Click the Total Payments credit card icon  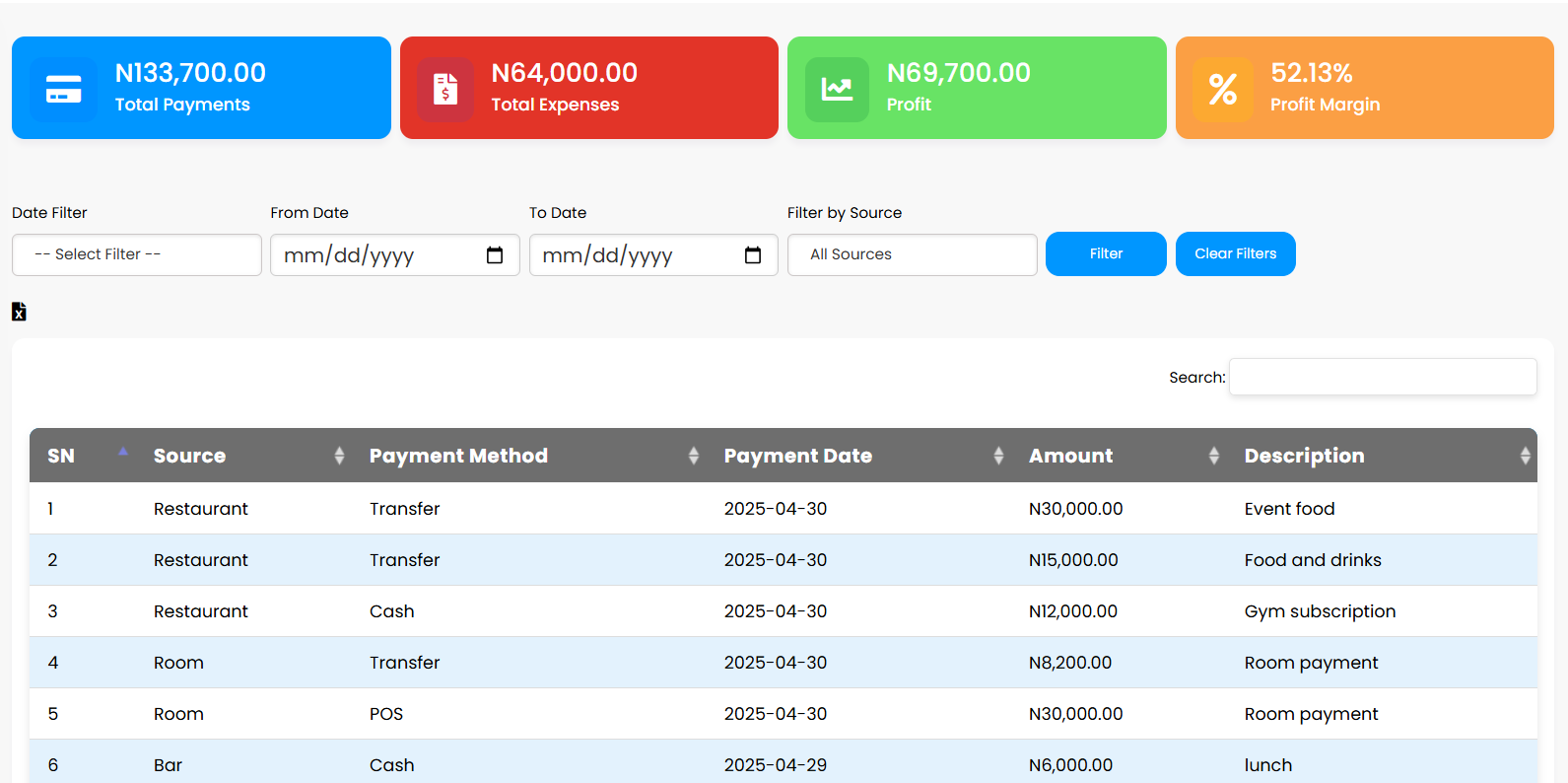click(x=64, y=90)
